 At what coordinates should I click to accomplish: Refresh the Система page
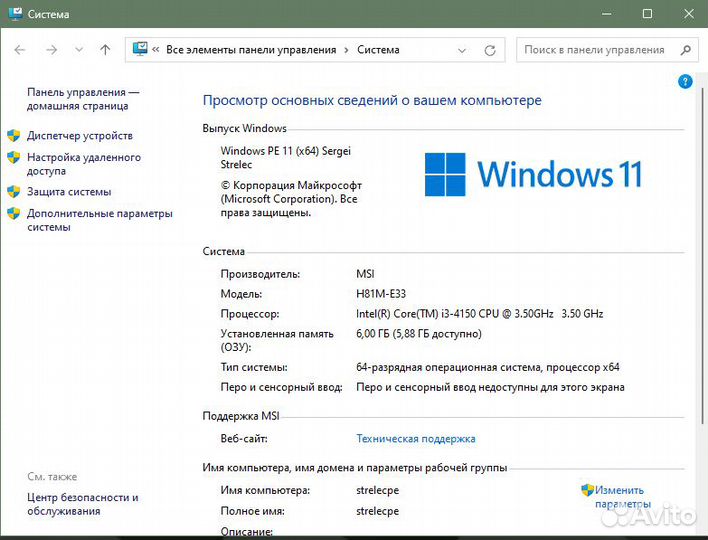(490, 50)
